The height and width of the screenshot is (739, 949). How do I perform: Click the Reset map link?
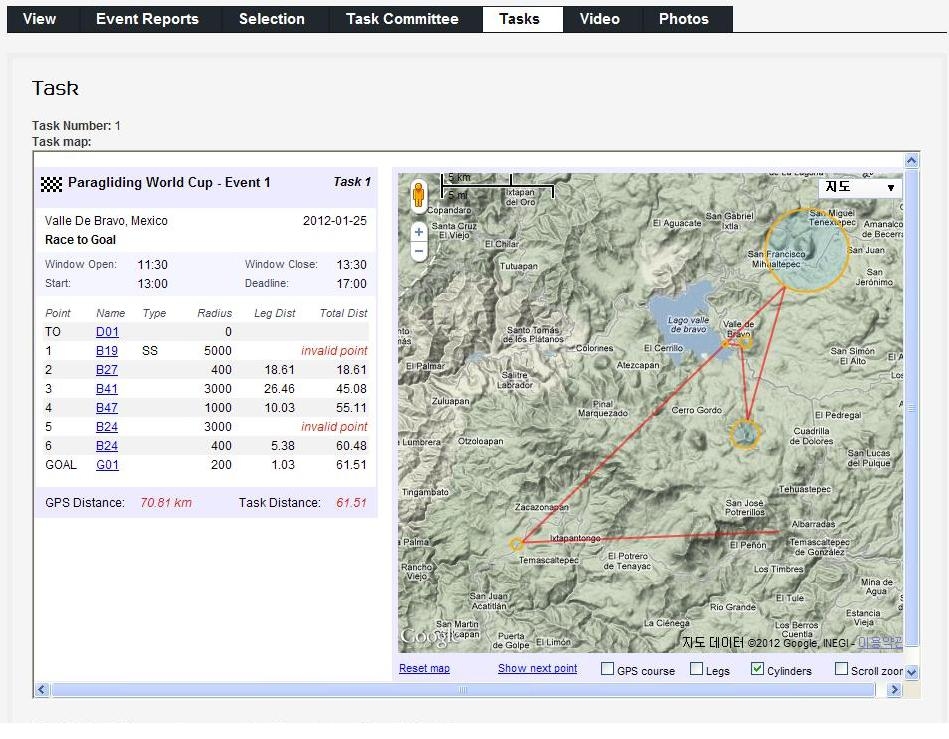pyautogui.click(x=424, y=668)
